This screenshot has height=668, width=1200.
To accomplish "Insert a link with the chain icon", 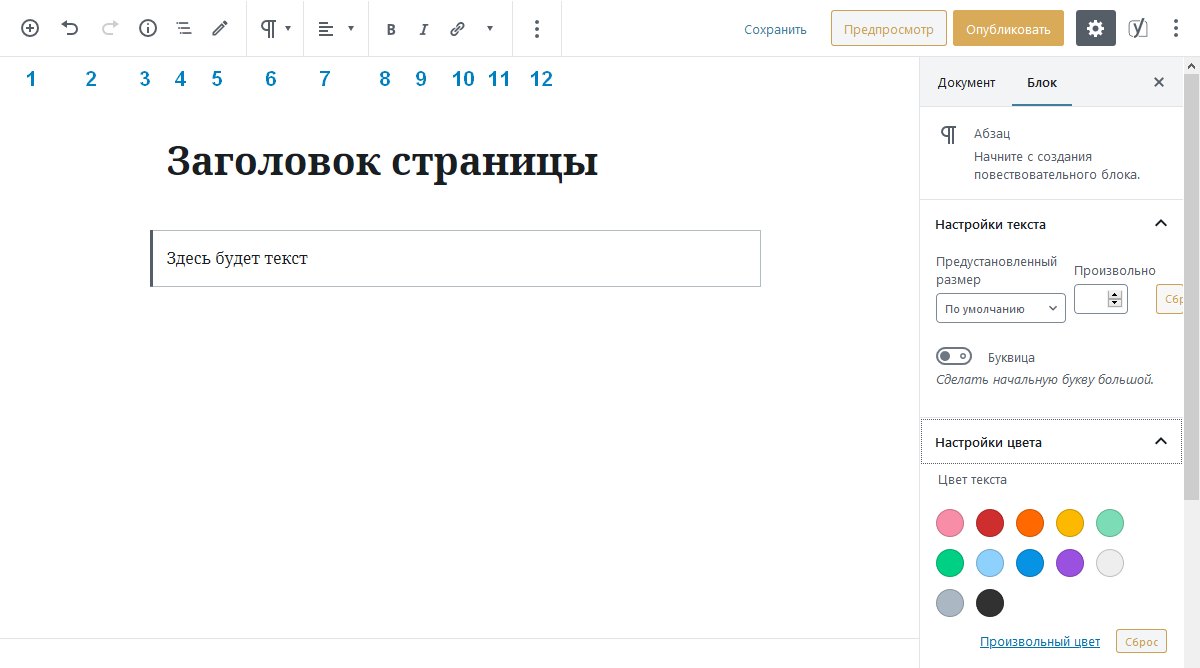I will 457,28.
